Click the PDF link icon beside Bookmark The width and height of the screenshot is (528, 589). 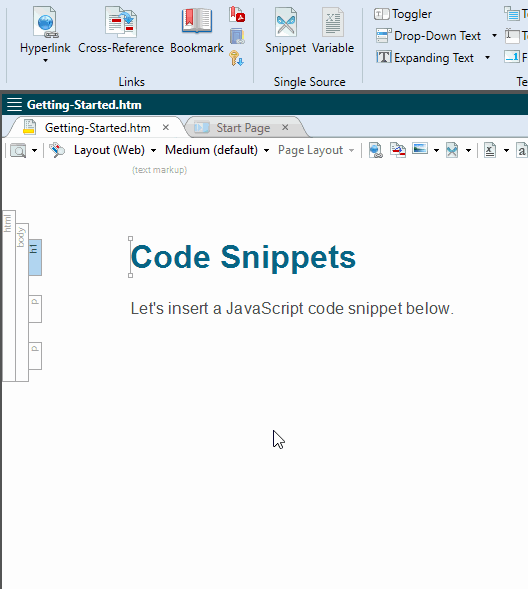click(237, 14)
